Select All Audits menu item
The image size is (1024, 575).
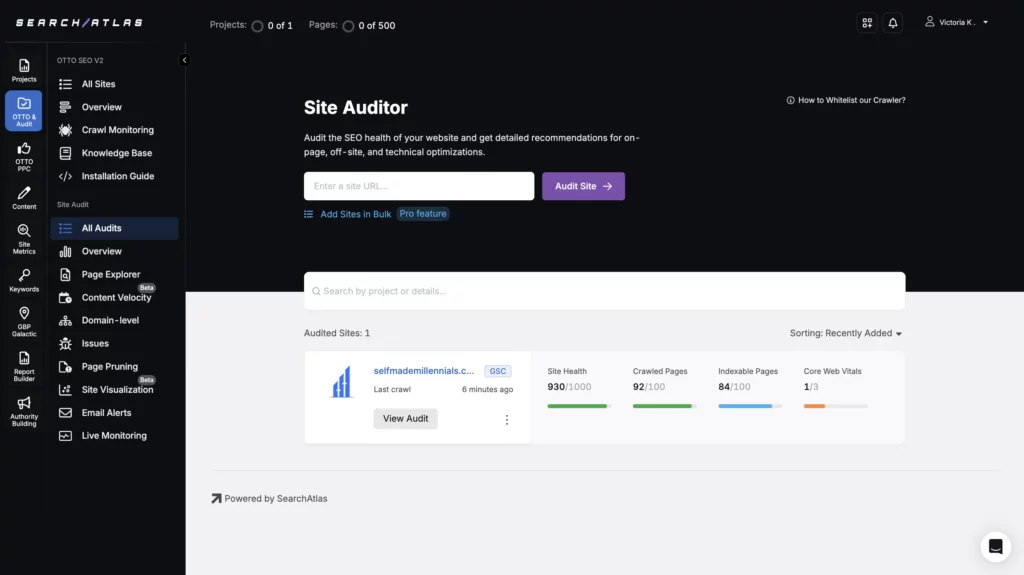[x=114, y=228]
